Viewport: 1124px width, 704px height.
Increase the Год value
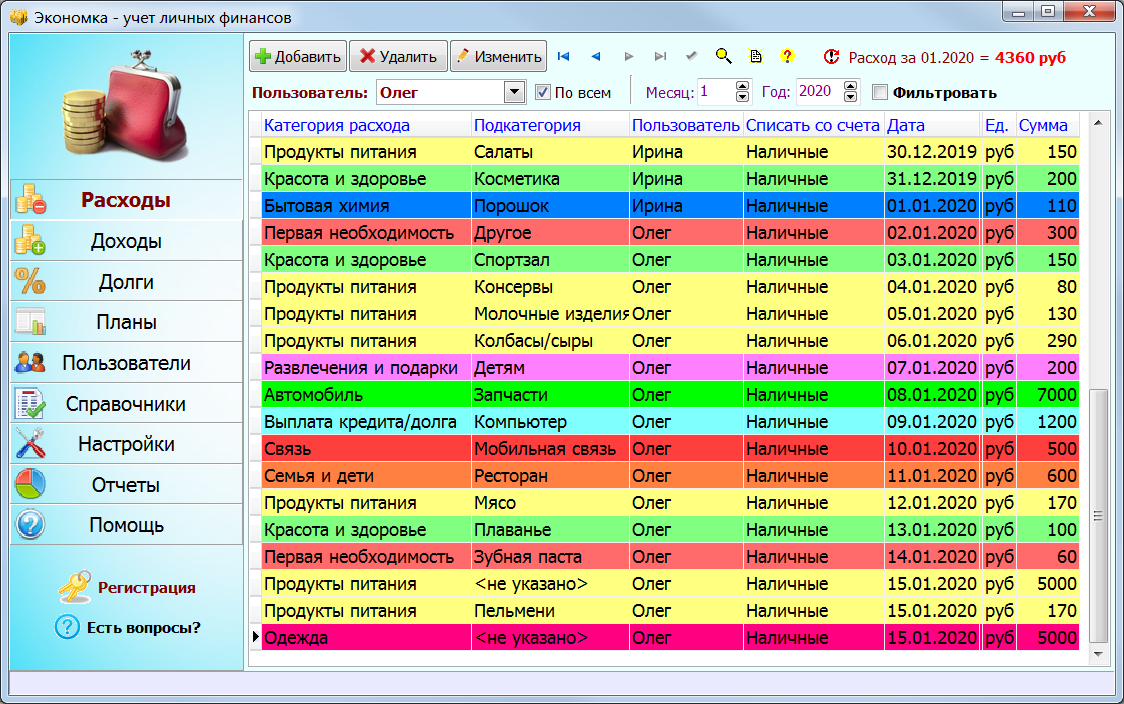pos(851,86)
